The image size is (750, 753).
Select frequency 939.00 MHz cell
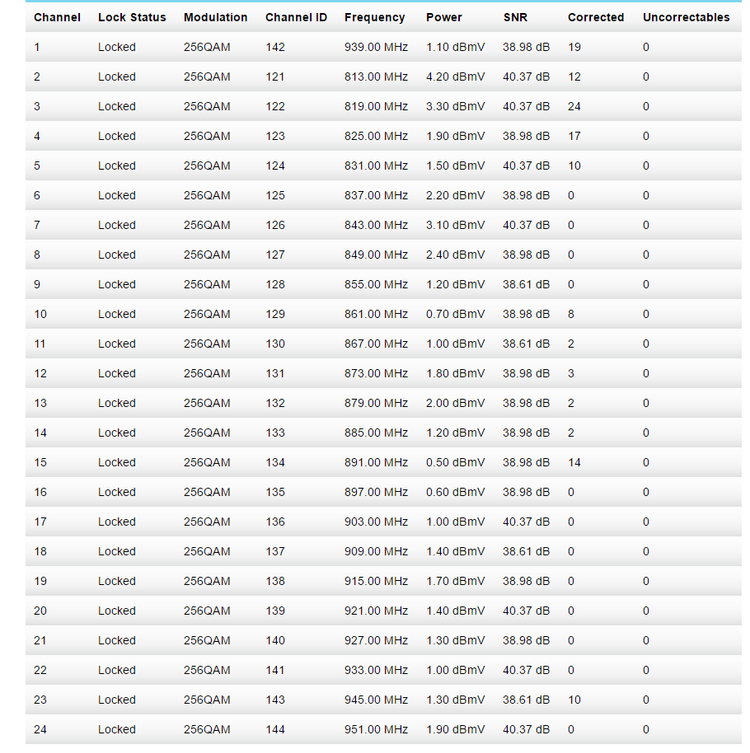(x=376, y=47)
